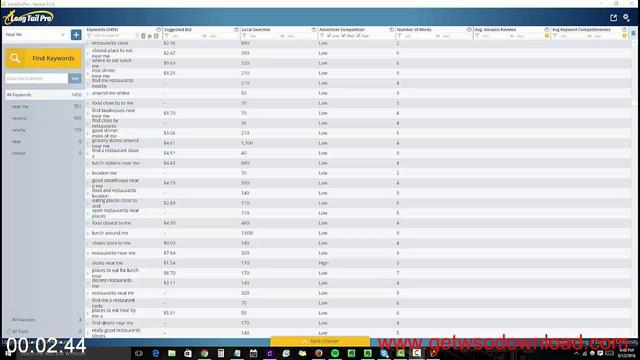The image size is (640, 360).
Task: Add a new project with plus button
Action: [76, 35]
